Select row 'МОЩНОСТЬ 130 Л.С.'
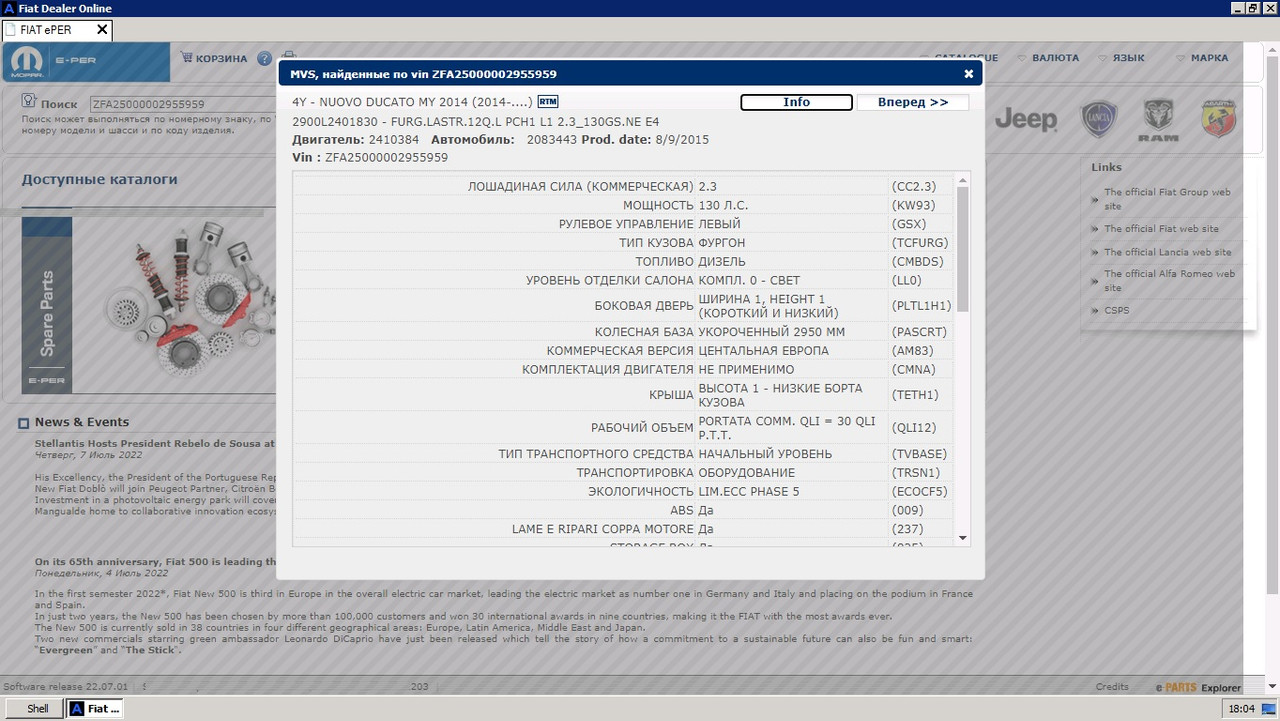The height and width of the screenshot is (721, 1280). [x=623, y=205]
